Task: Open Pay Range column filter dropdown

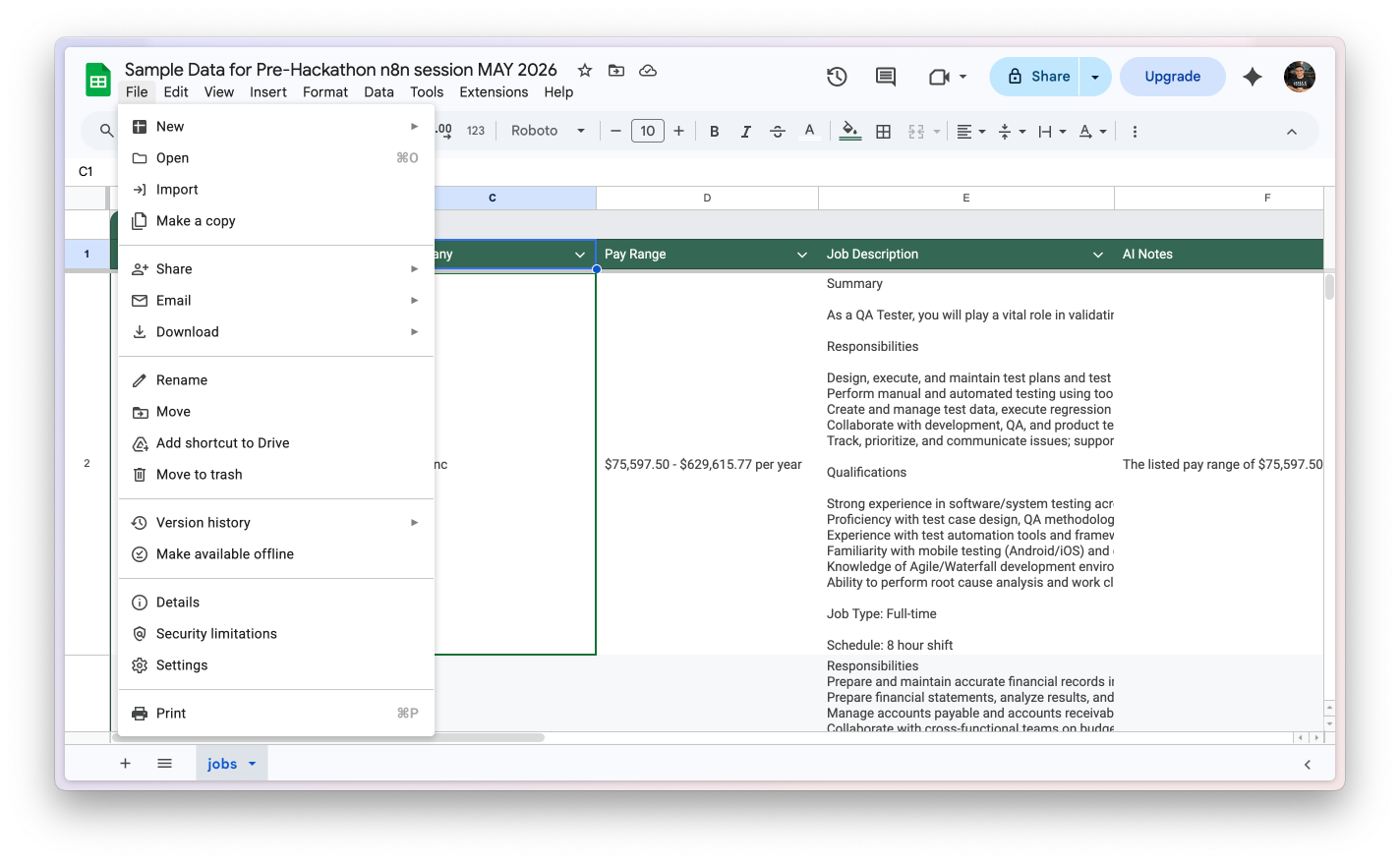Action: [802, 255]
